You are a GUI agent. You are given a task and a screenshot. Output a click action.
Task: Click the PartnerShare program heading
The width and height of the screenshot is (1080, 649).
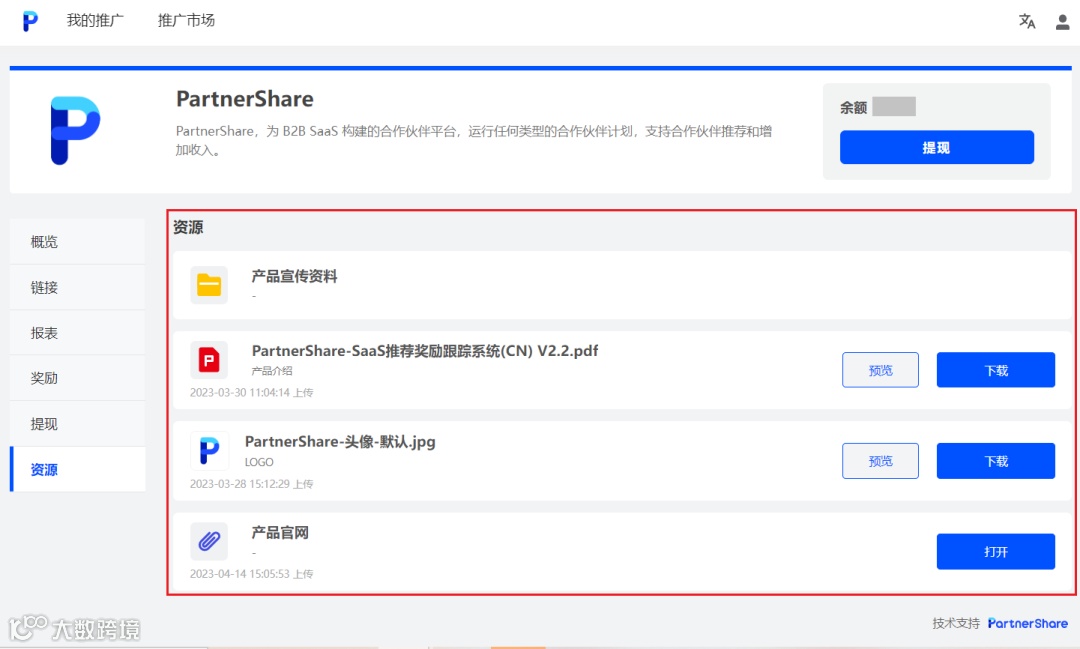point(245,99)
